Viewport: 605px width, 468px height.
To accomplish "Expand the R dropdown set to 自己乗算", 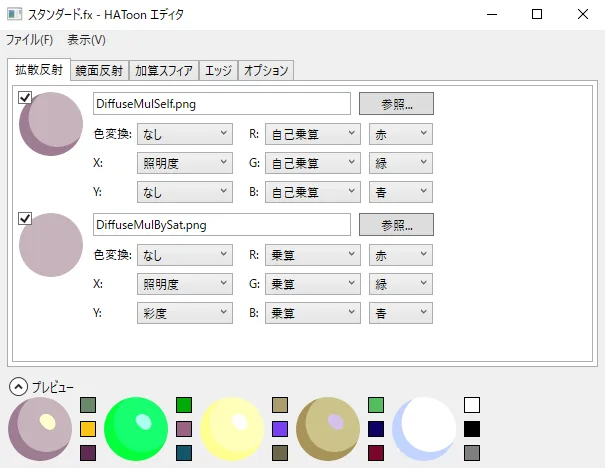I will click(x=312, y=133).
